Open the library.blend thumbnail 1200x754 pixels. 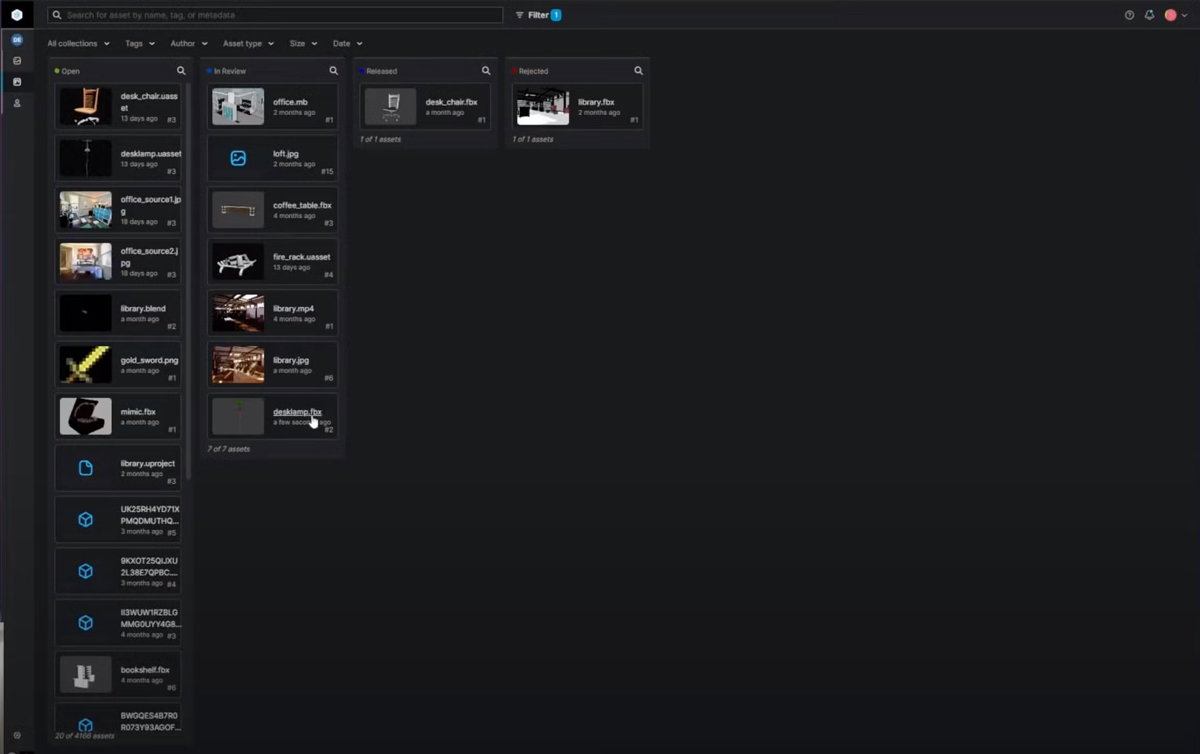coord(86,313)
